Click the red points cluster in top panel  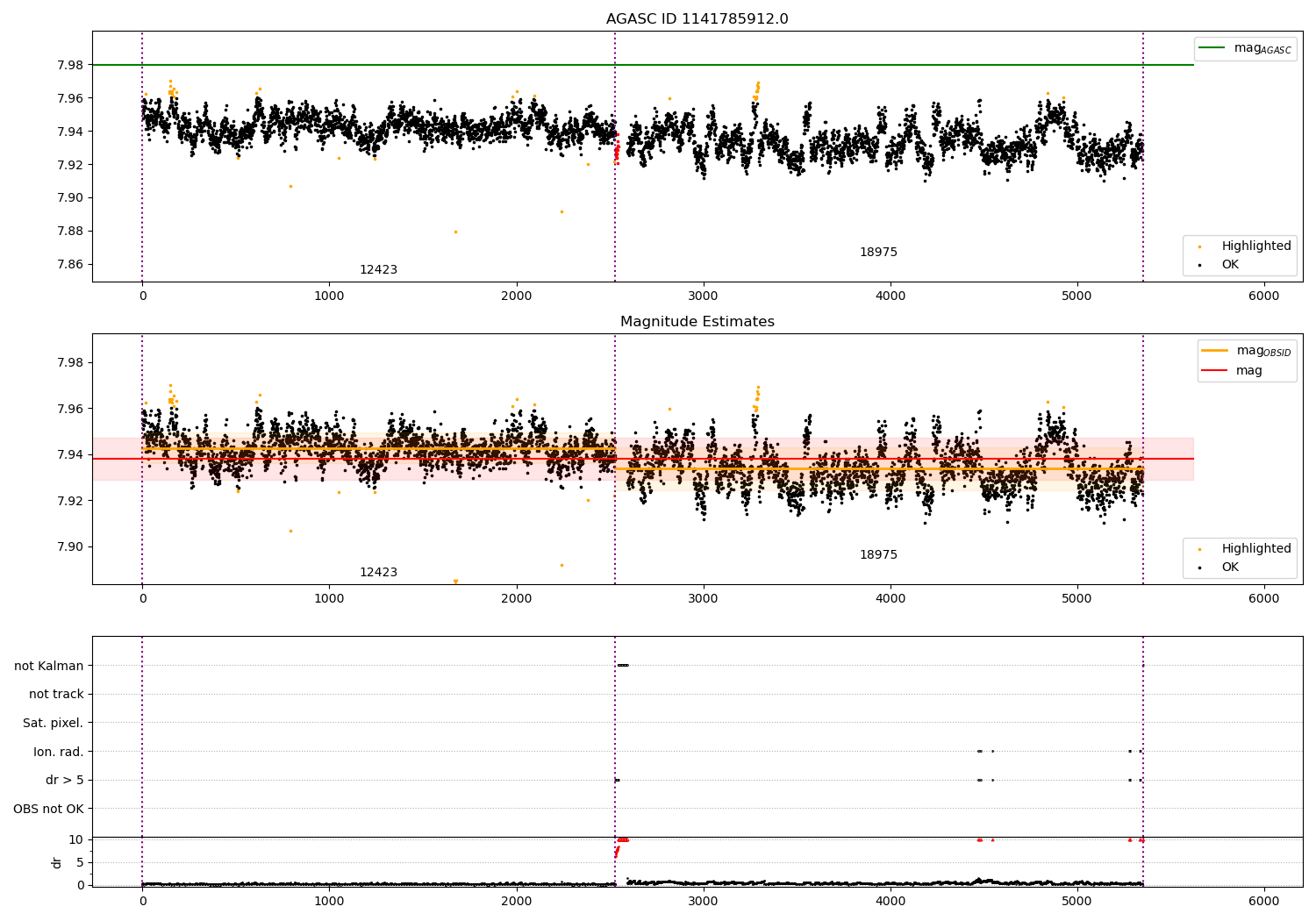click(x=617, y=149)
